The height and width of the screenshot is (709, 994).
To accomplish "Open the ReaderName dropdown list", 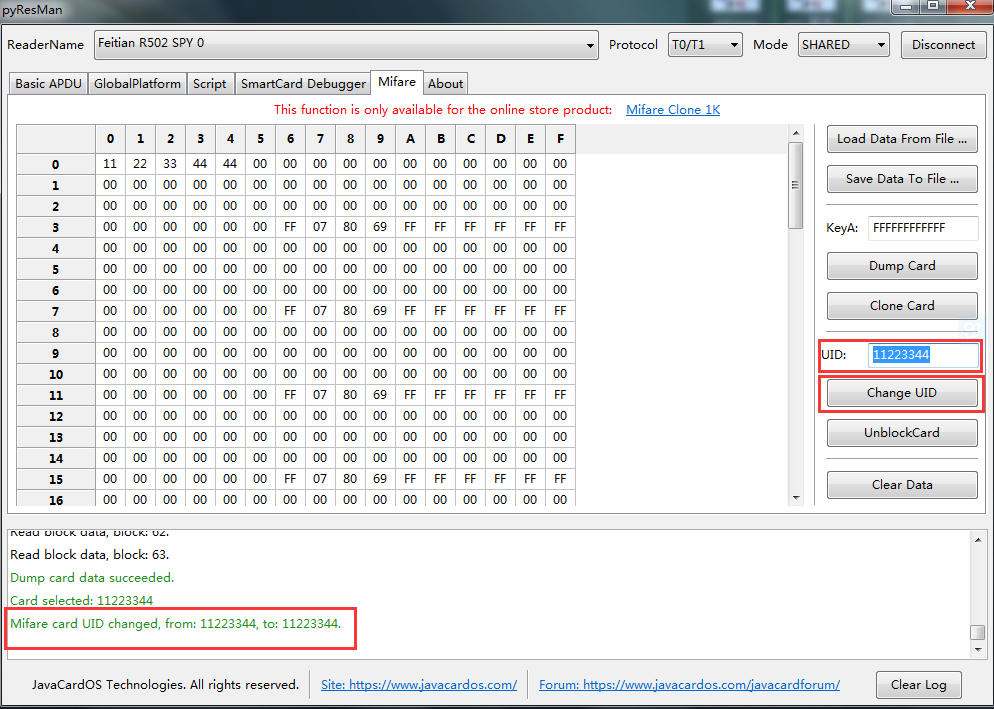I will pyautogui.click(x=346, y=45).
